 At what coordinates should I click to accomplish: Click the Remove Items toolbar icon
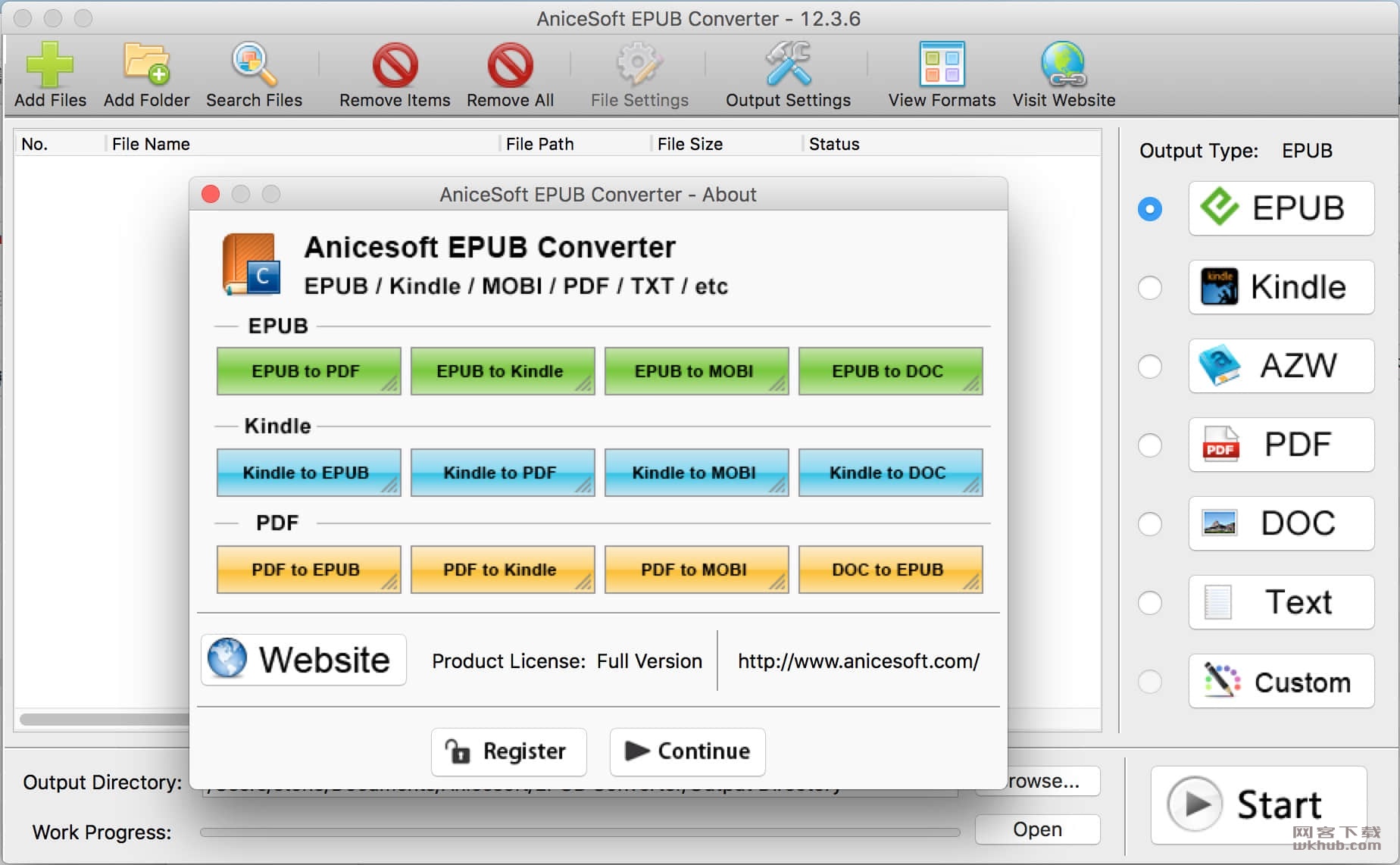coord(395,65)
